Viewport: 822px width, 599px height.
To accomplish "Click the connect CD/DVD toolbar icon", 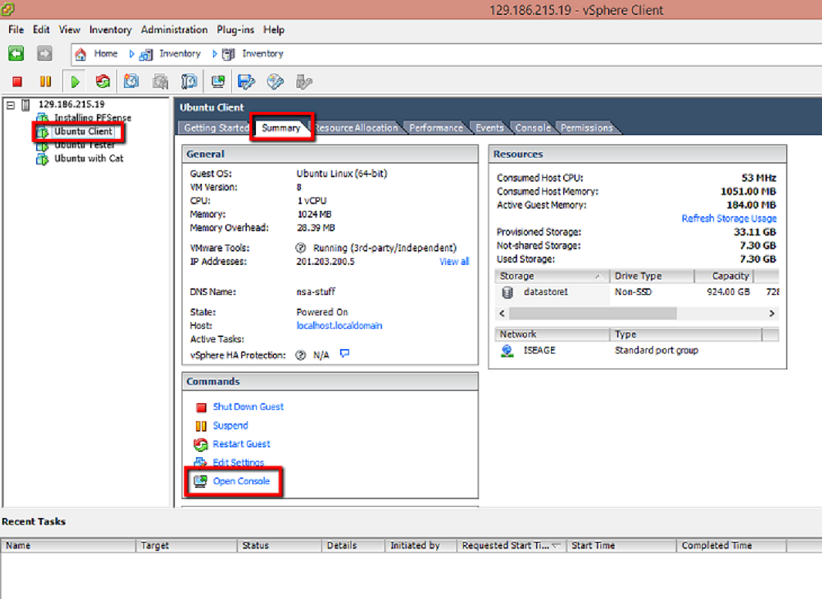I will click(275, 81).
